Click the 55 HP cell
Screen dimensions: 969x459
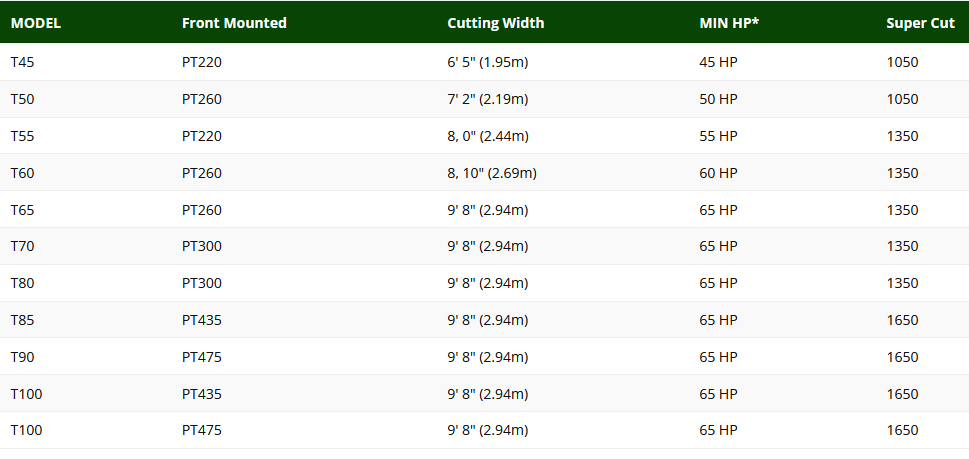pos(718,136)
